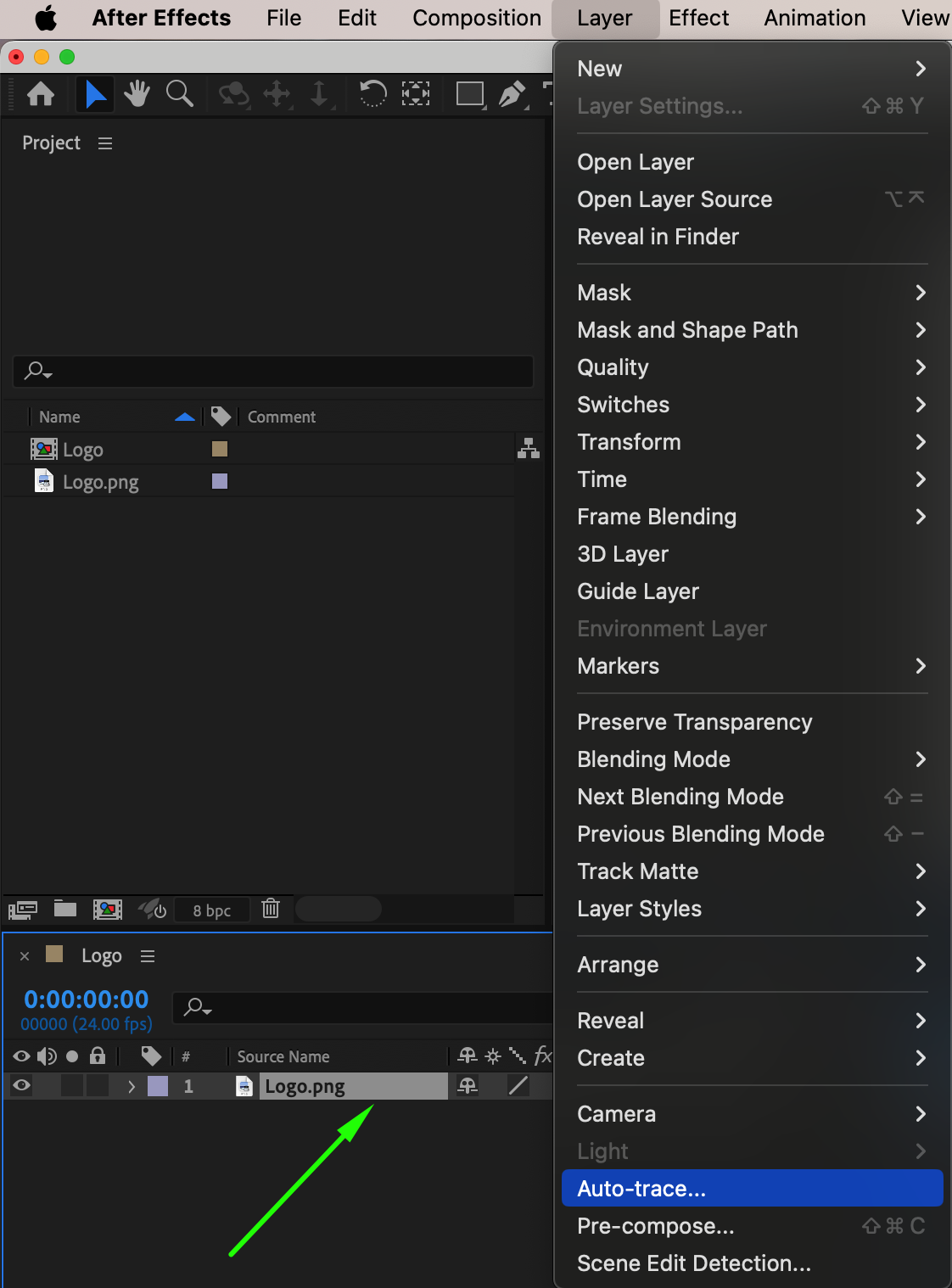Screen dimensions: 952x1288
Task: Click the 8 bpc color depth button
Action: [211, 910]
